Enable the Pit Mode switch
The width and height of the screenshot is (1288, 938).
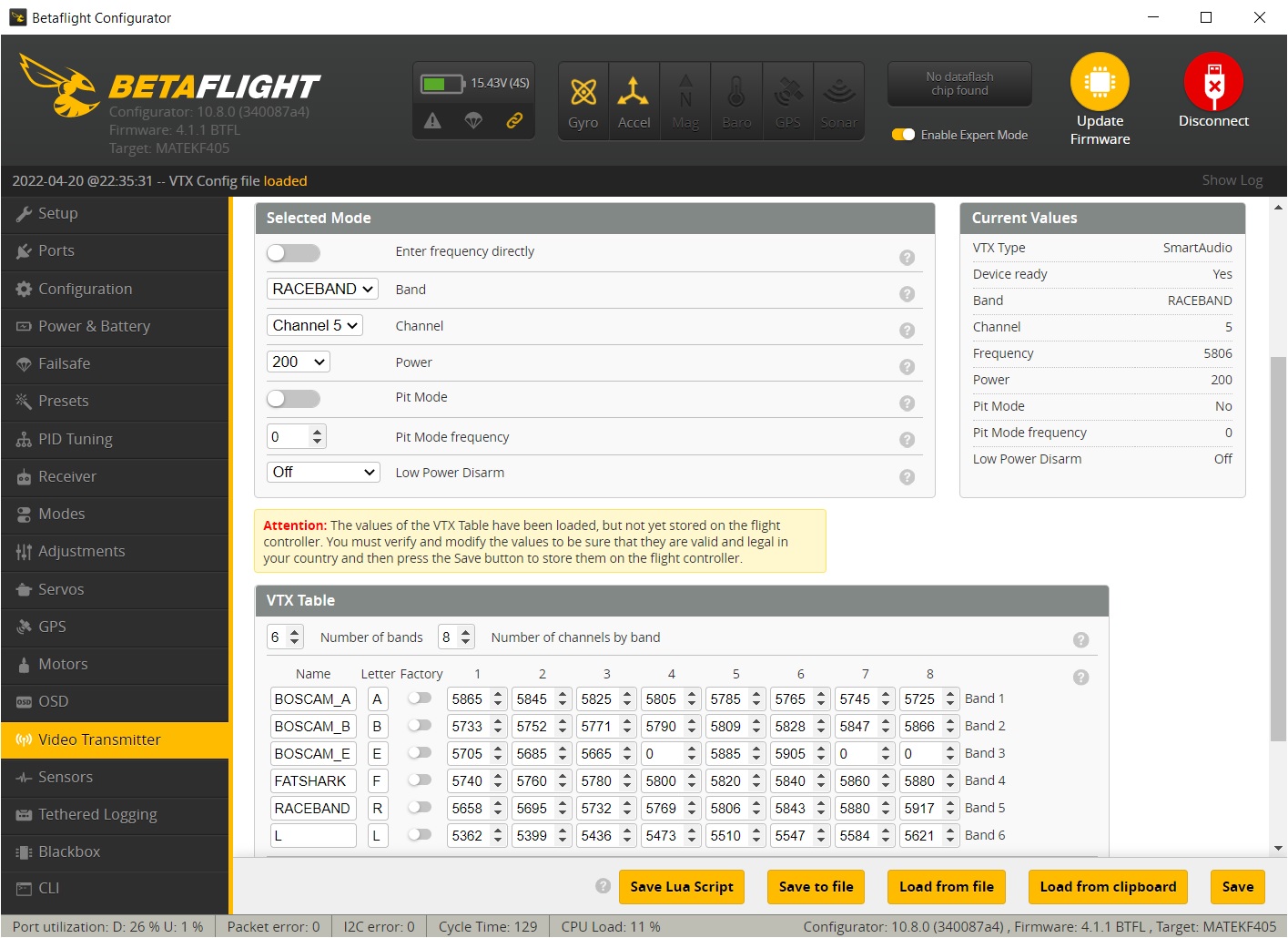click(293, 399)
